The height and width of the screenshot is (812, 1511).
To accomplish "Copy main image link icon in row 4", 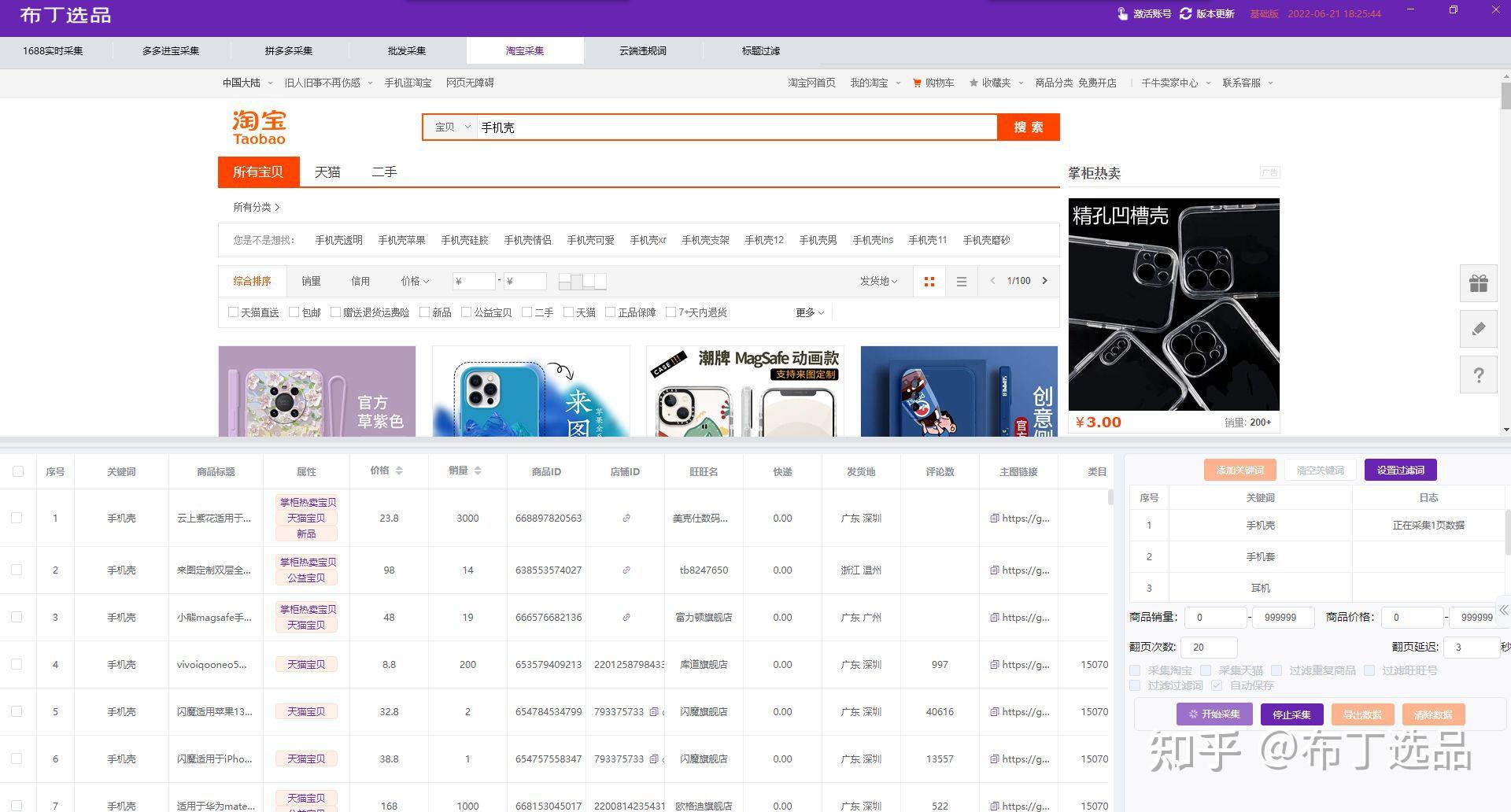I will 995,664.
